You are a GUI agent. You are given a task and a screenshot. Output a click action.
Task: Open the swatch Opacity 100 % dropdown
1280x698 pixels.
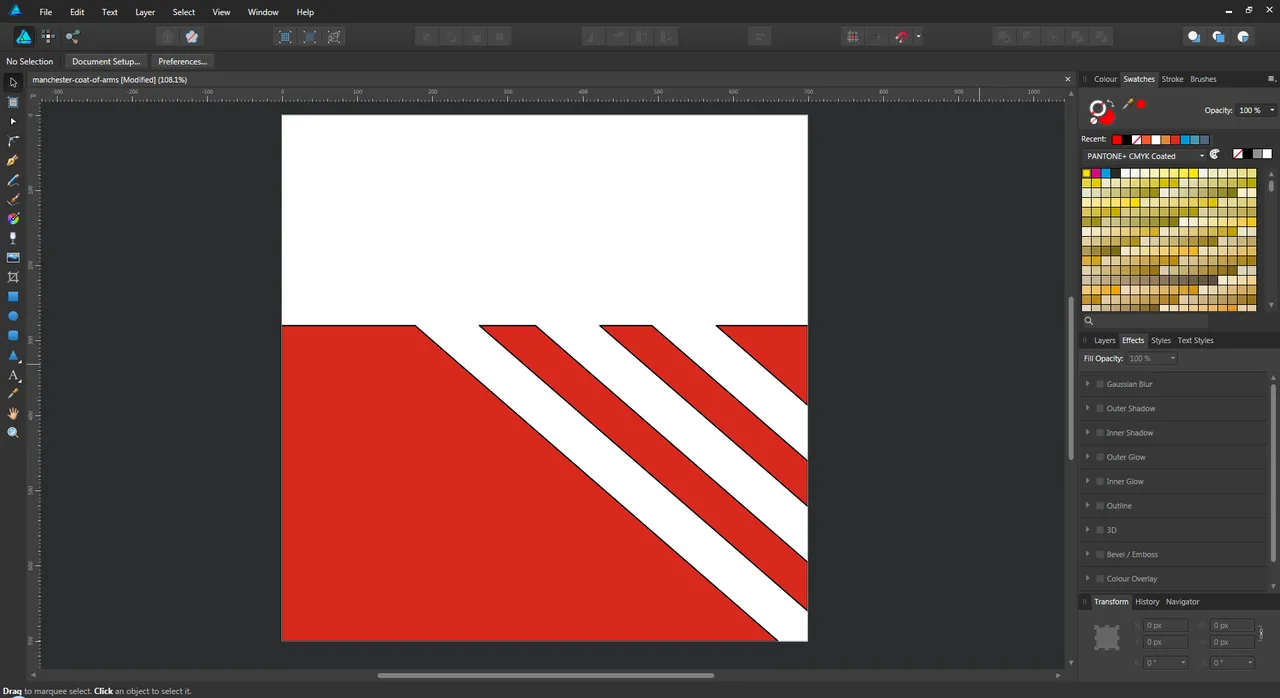(x=1257, y=110)
